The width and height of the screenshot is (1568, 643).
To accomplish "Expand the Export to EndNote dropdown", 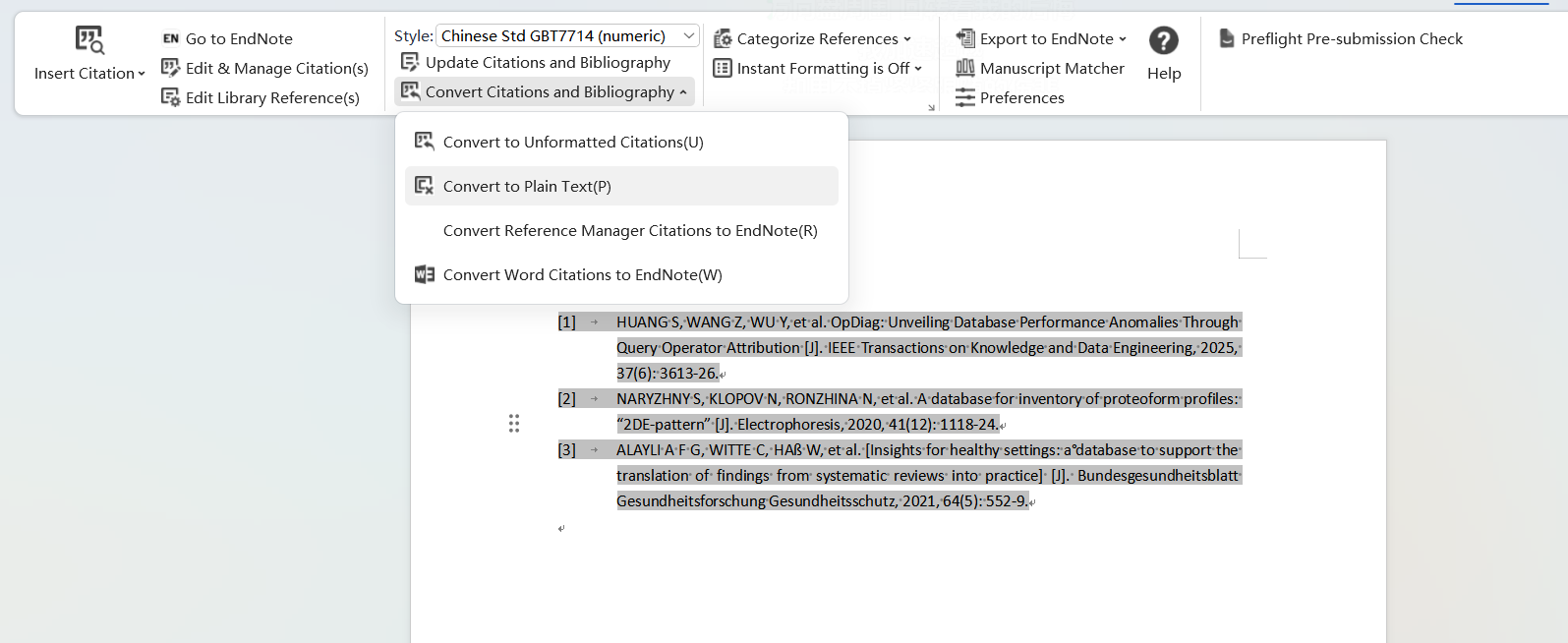I will 1123,39.
